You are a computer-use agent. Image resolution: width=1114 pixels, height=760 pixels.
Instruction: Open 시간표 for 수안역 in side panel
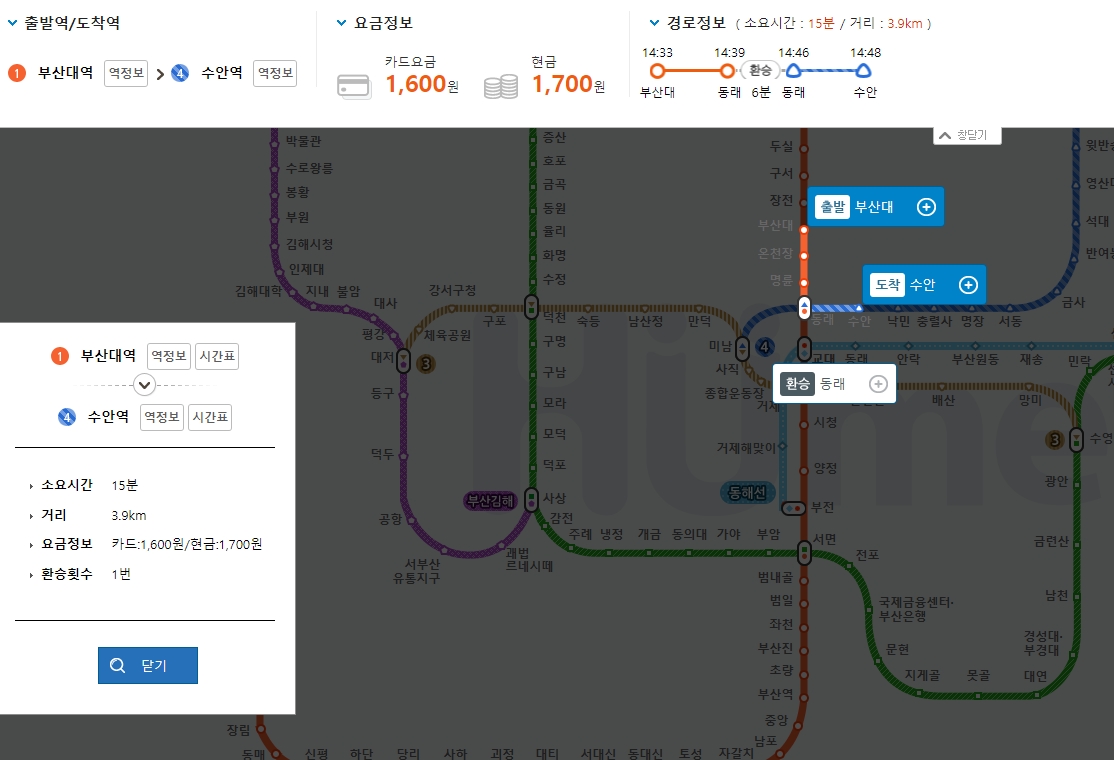210,417
